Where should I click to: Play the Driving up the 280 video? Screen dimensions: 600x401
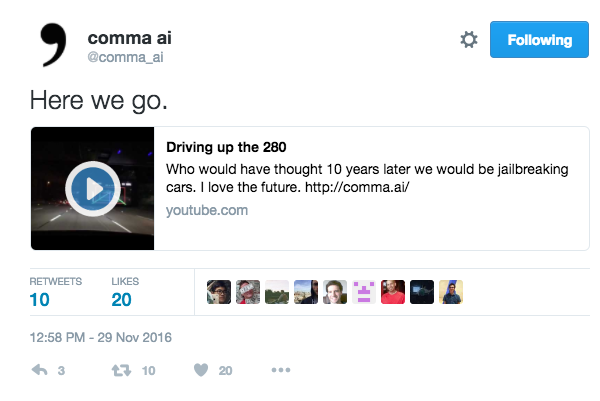pos(92,188)
